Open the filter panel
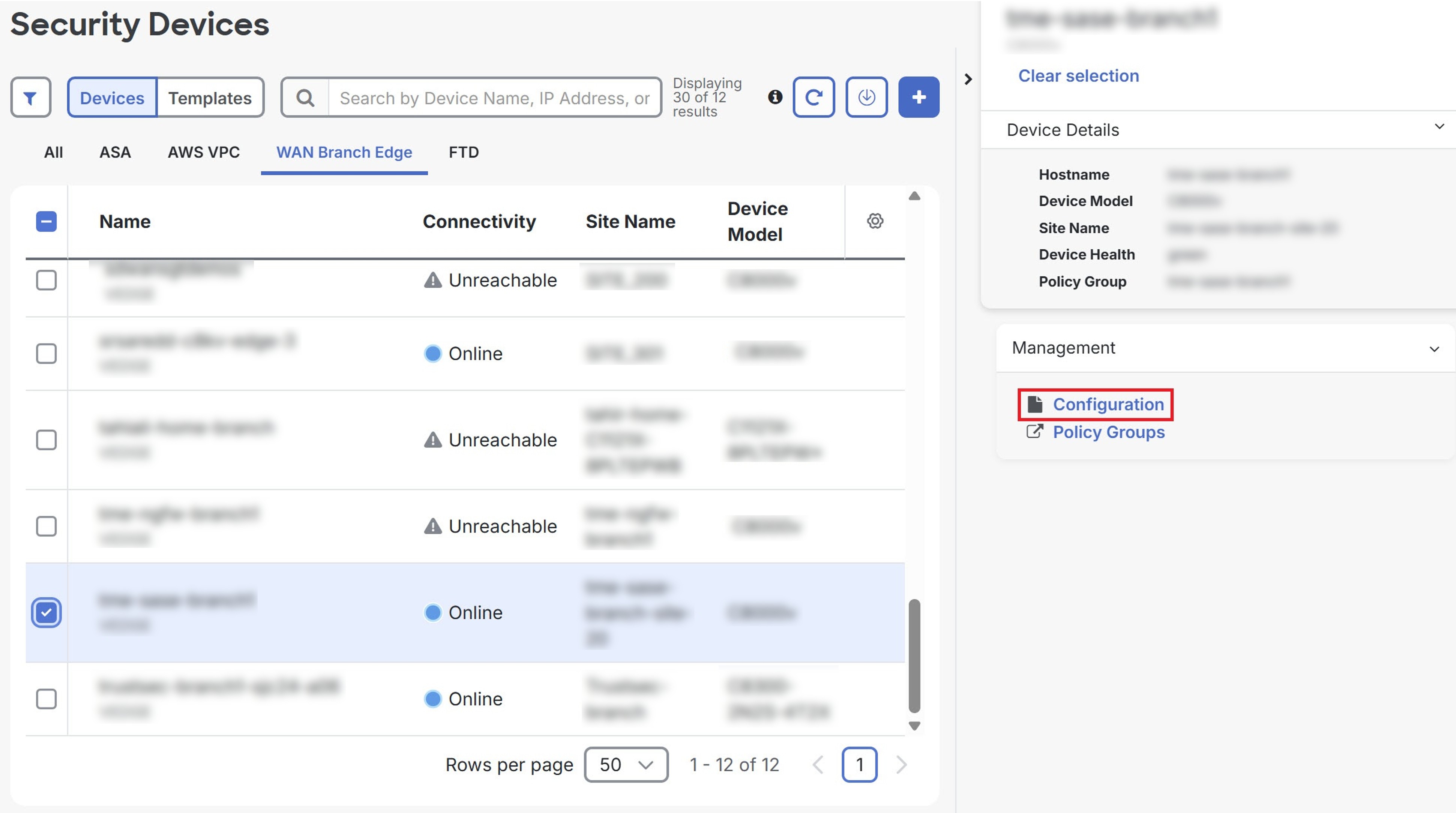 click(x=30, y=97)
